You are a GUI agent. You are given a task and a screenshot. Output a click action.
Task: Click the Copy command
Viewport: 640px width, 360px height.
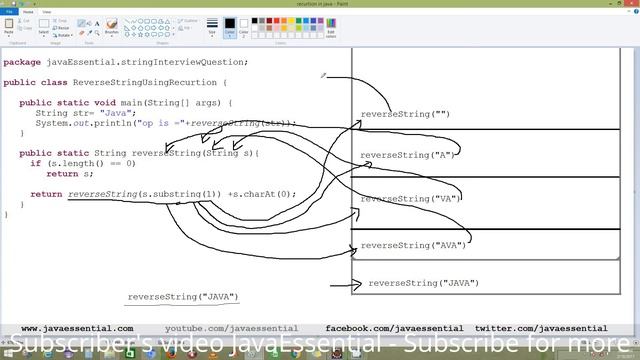click(24, 28)
